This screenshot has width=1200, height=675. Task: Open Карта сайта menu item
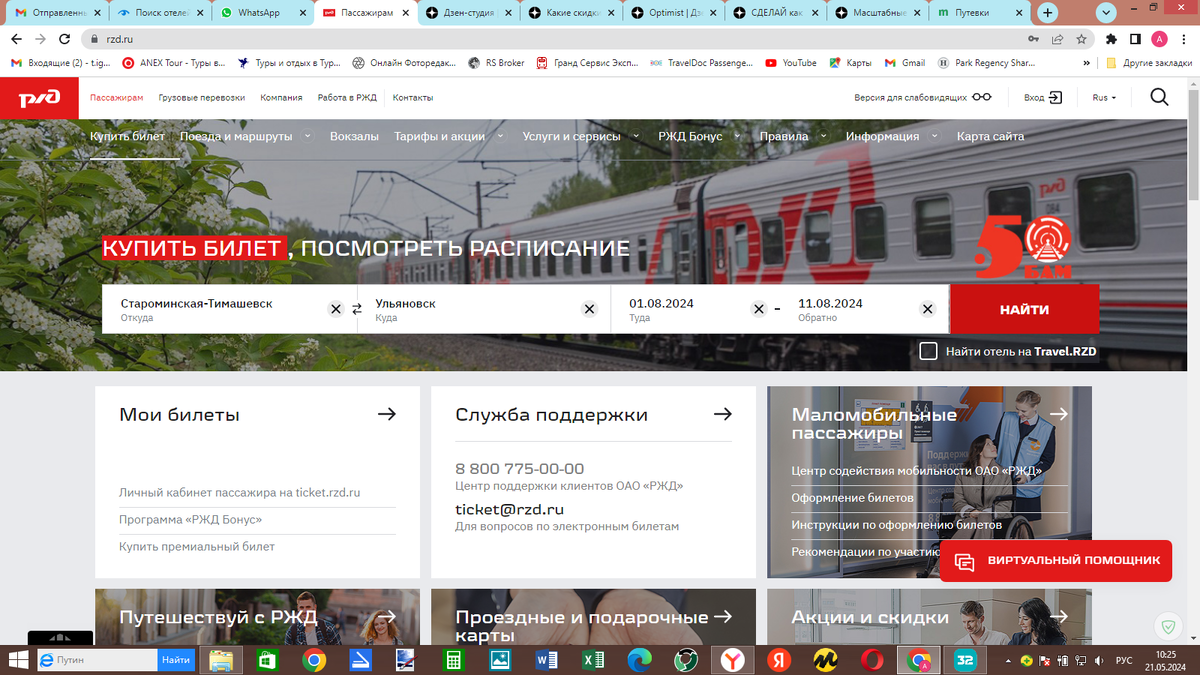[990, 136]
